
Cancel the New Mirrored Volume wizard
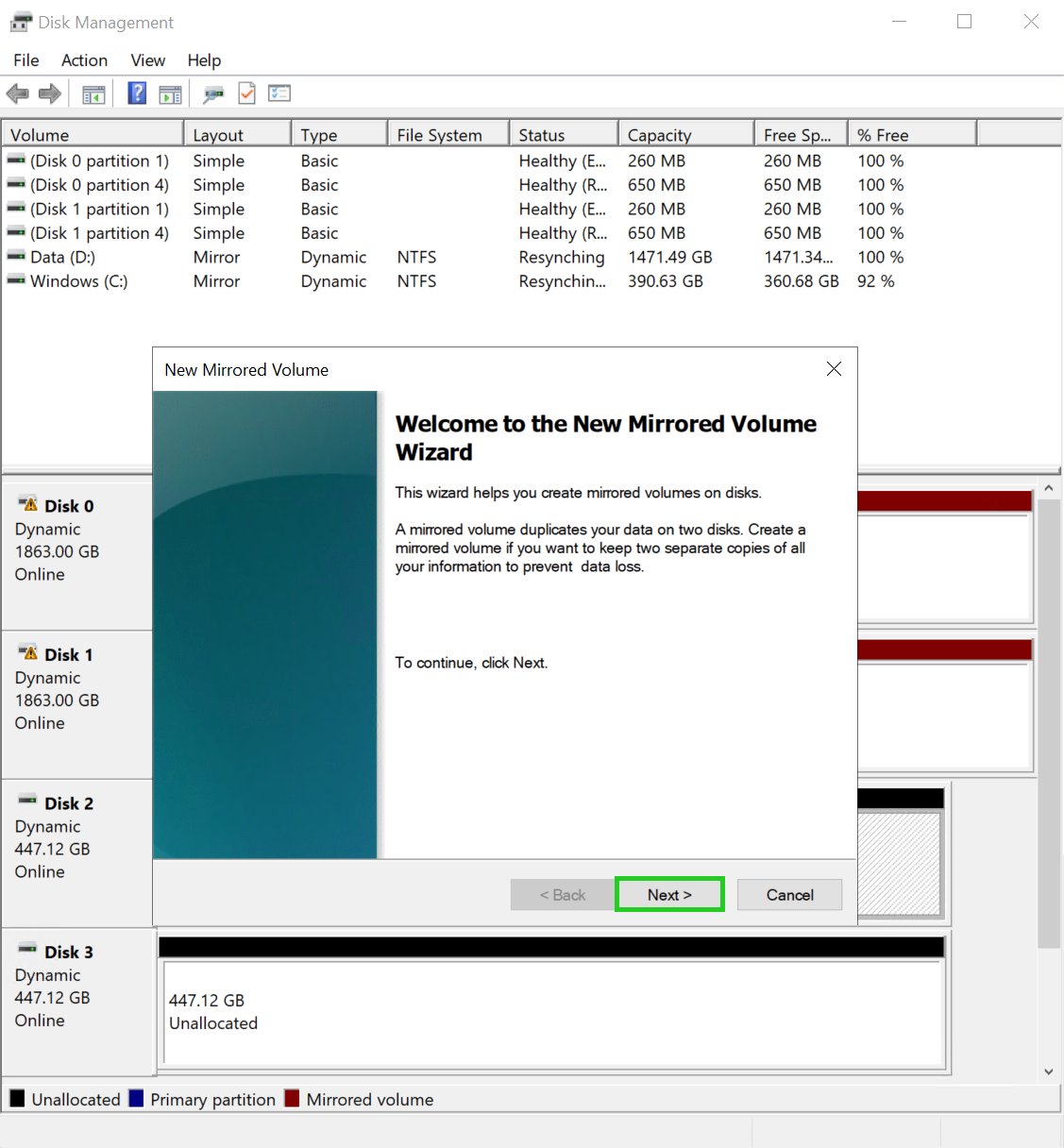(x=789, y=894)
